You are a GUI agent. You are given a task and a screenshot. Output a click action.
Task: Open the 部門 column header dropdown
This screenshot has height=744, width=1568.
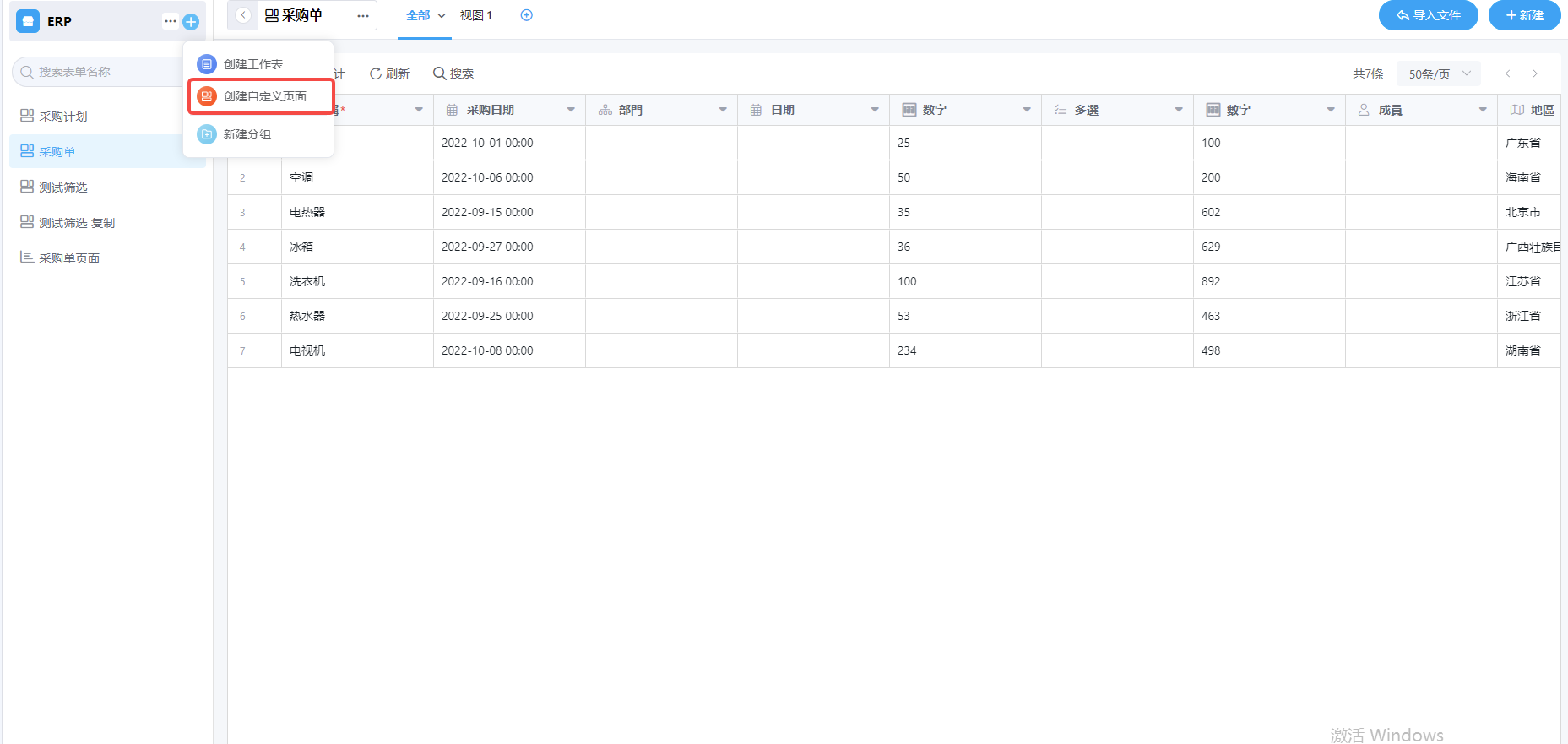click(723, 110)
